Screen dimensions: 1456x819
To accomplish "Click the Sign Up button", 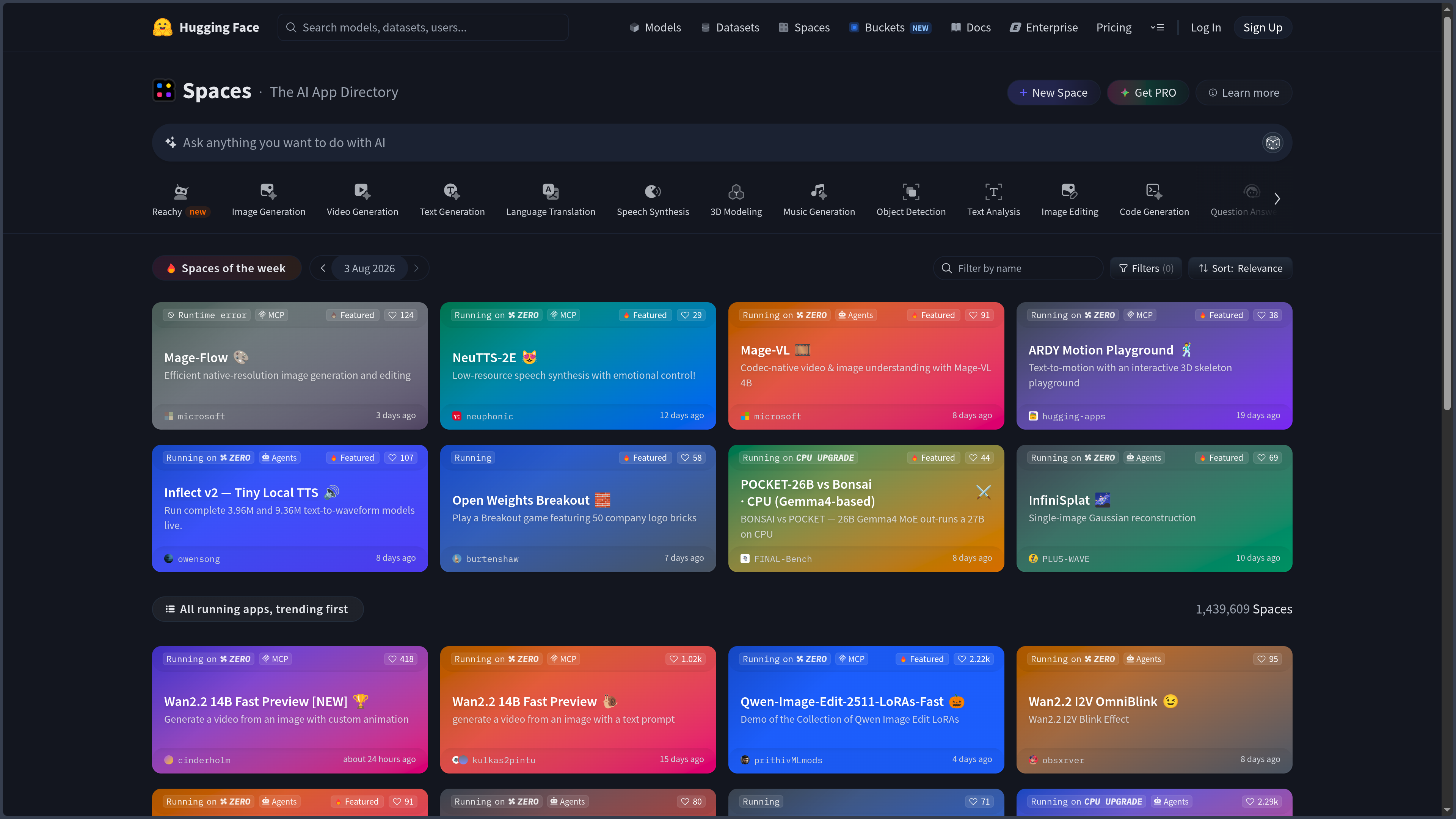I will (x=1262, y=27).
